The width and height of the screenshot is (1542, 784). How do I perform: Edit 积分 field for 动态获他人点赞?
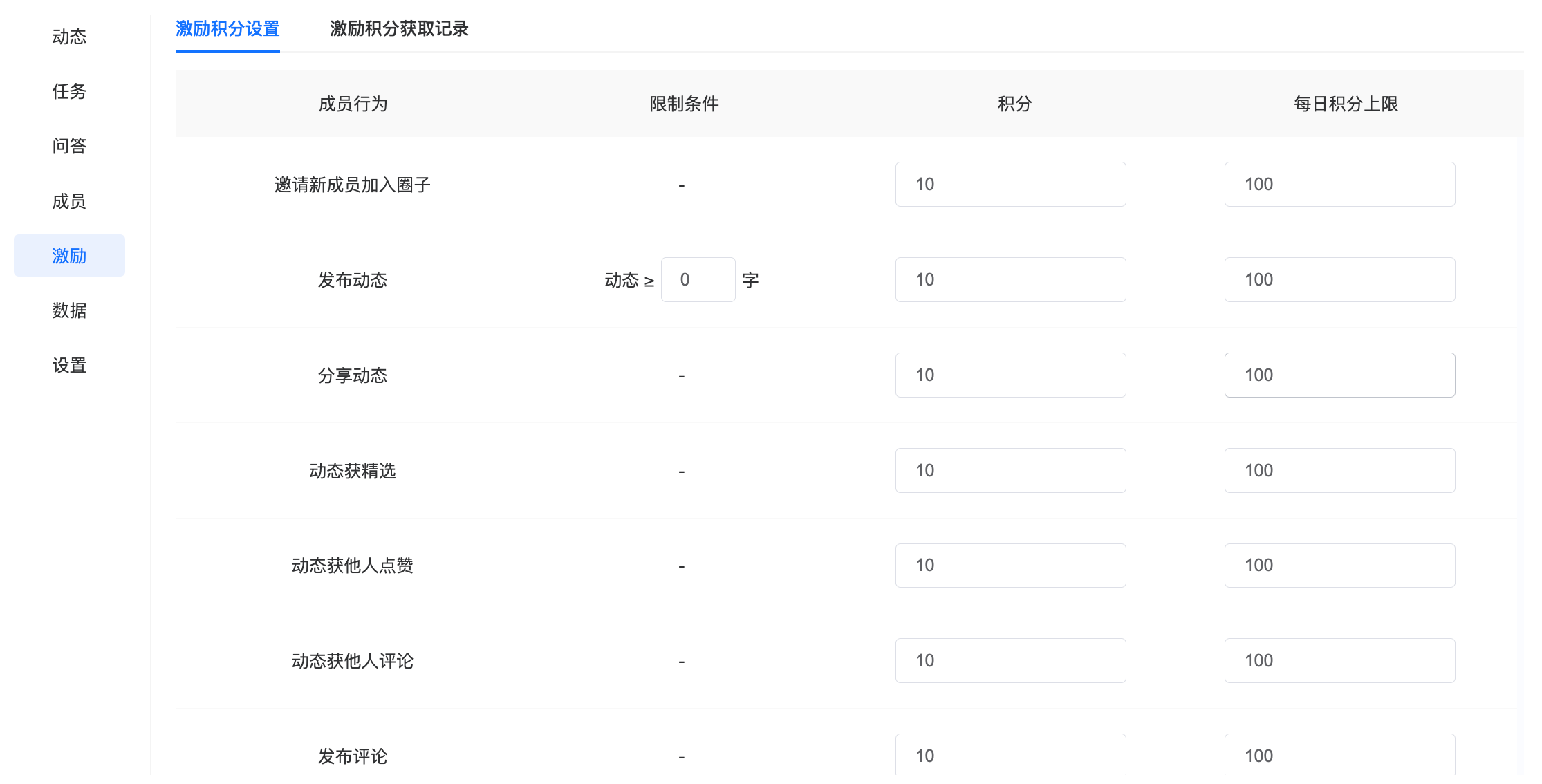tap(1010, 566)
